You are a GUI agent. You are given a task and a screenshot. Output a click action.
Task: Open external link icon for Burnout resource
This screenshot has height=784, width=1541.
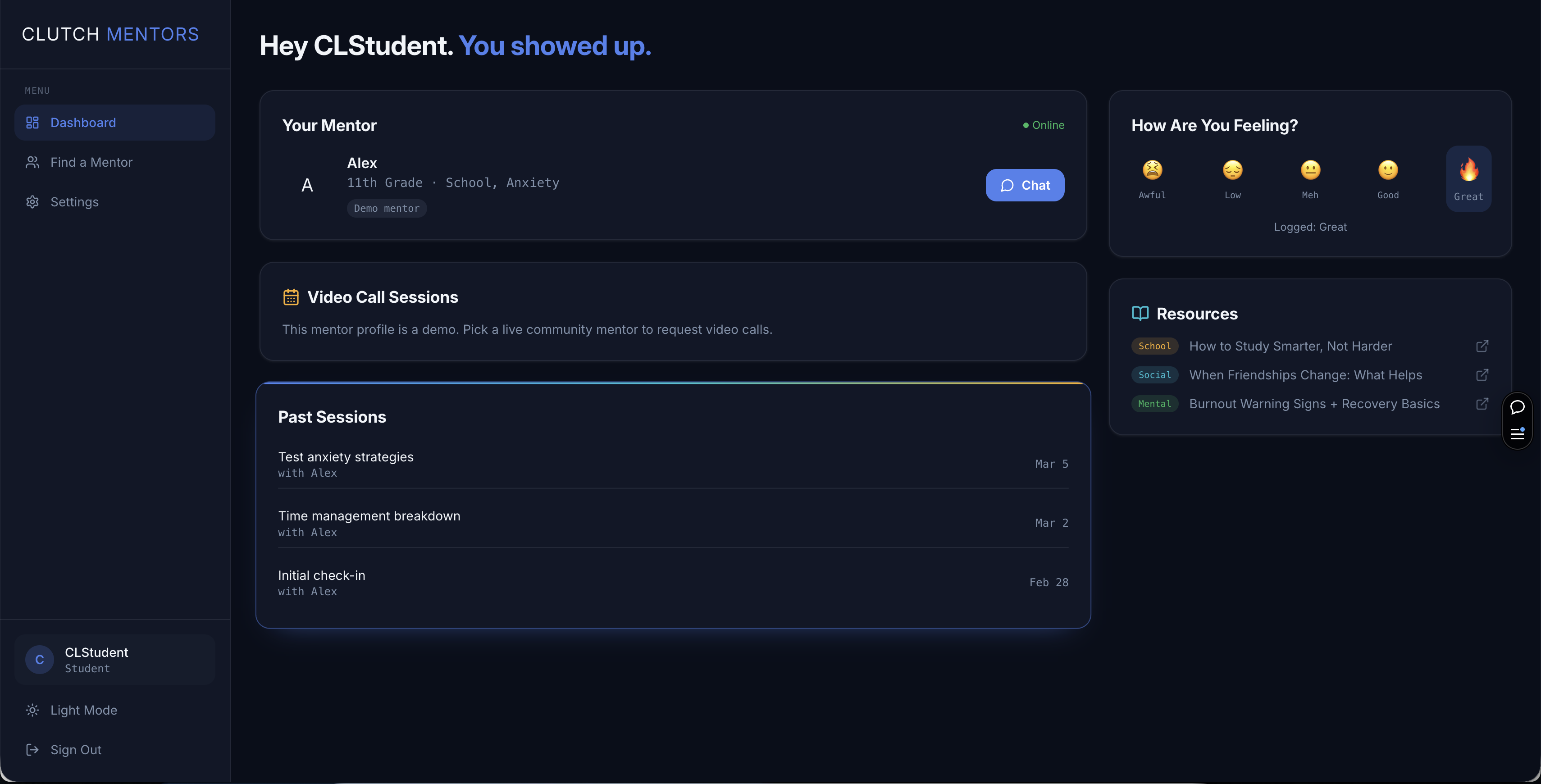tap(1482, 404)
